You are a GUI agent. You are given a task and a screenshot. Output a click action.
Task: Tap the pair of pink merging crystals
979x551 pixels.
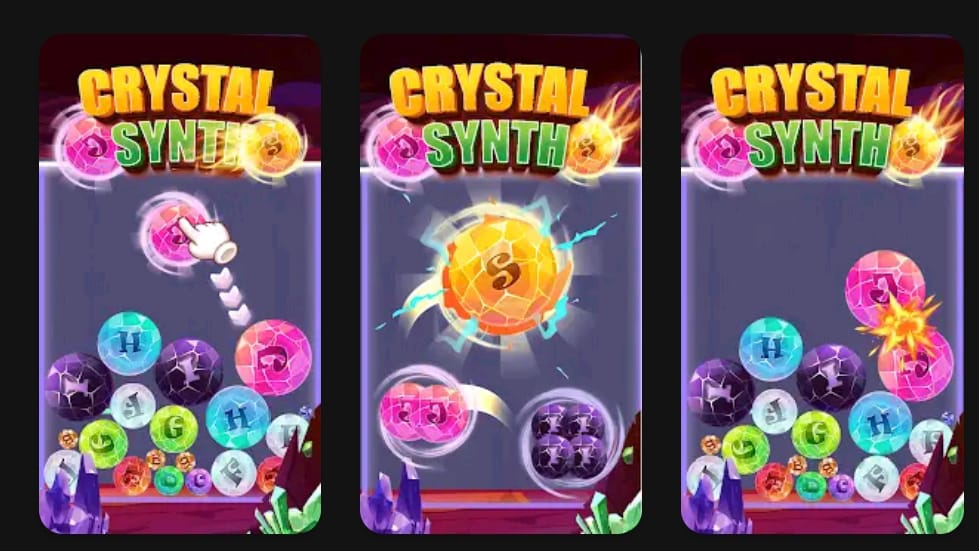pyautogui.click(x=423, y=412)
